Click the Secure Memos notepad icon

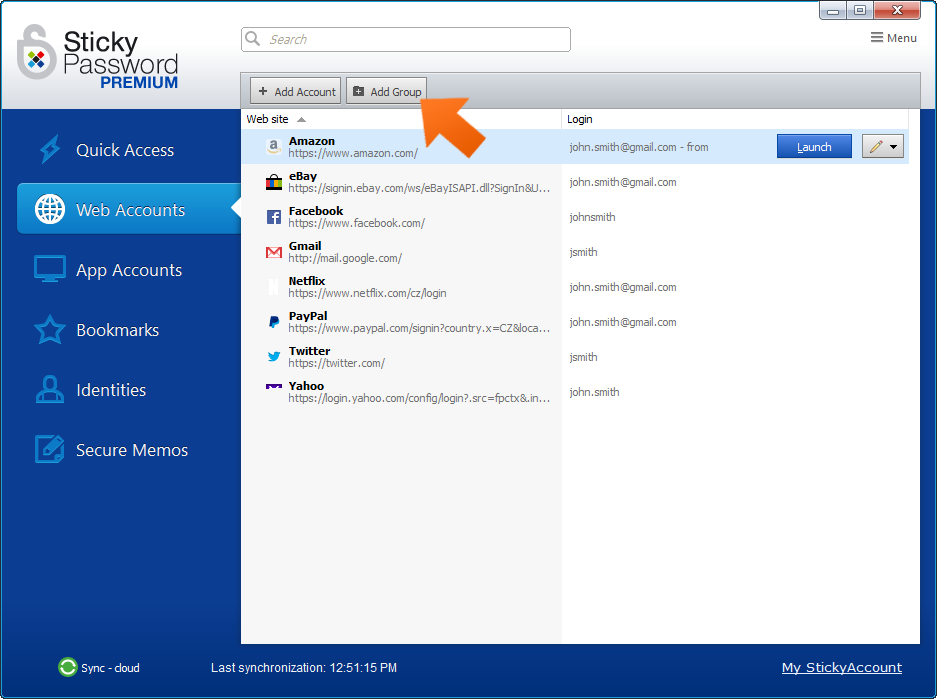click(50, 449)
